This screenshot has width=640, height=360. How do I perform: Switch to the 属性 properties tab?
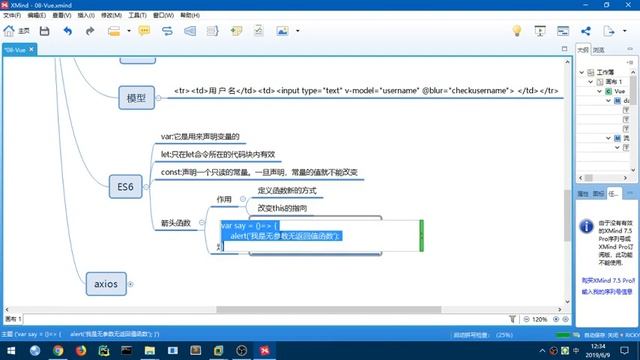pos(582,194)
